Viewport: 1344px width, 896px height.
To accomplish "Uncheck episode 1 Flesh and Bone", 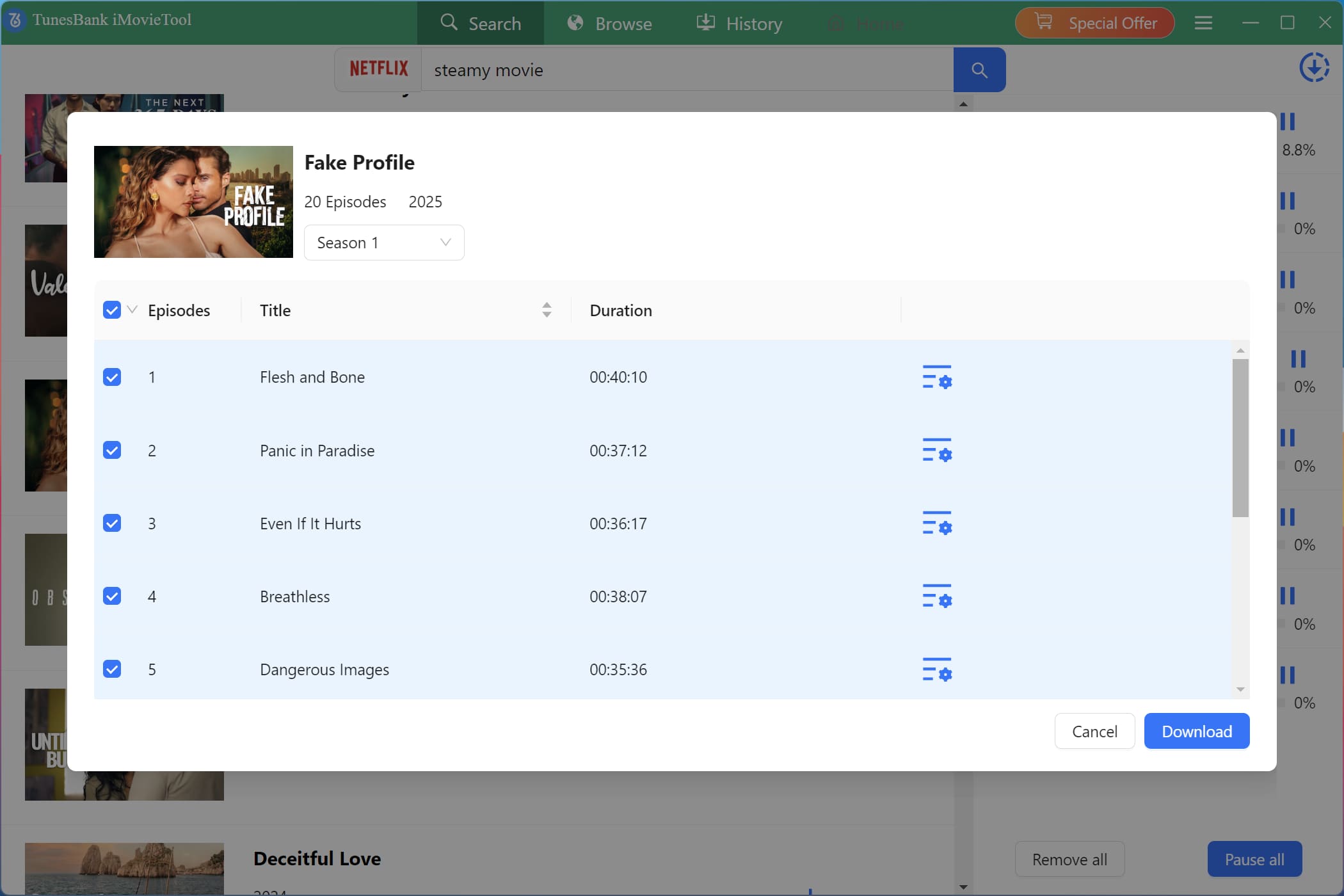I will (x=112, y=378).
